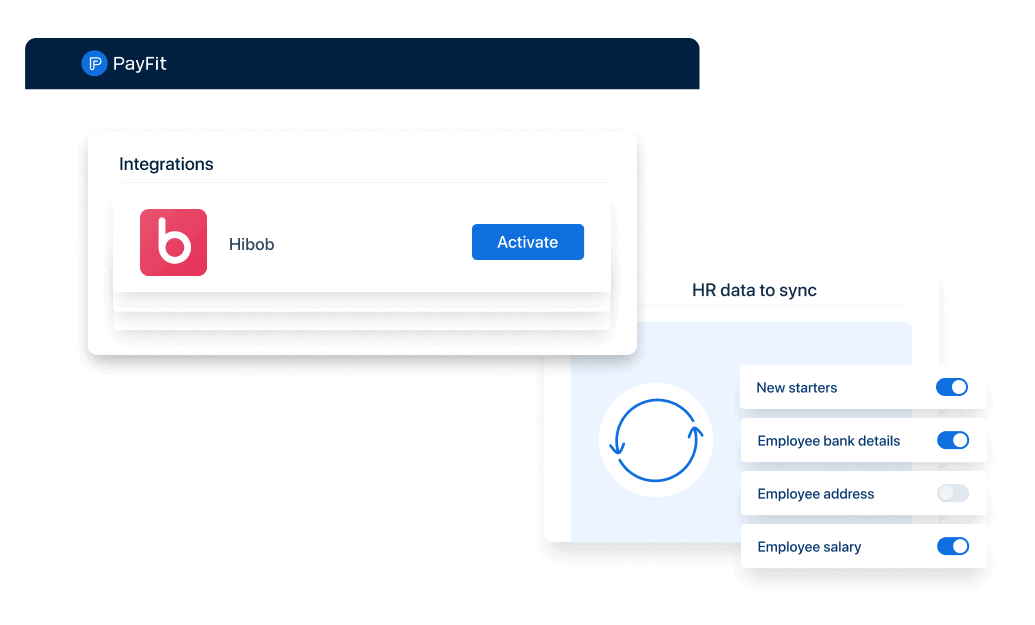The image size is (1035, 625).
Task: Click the PayFit brand name text
Action: [x=139, y=64]
